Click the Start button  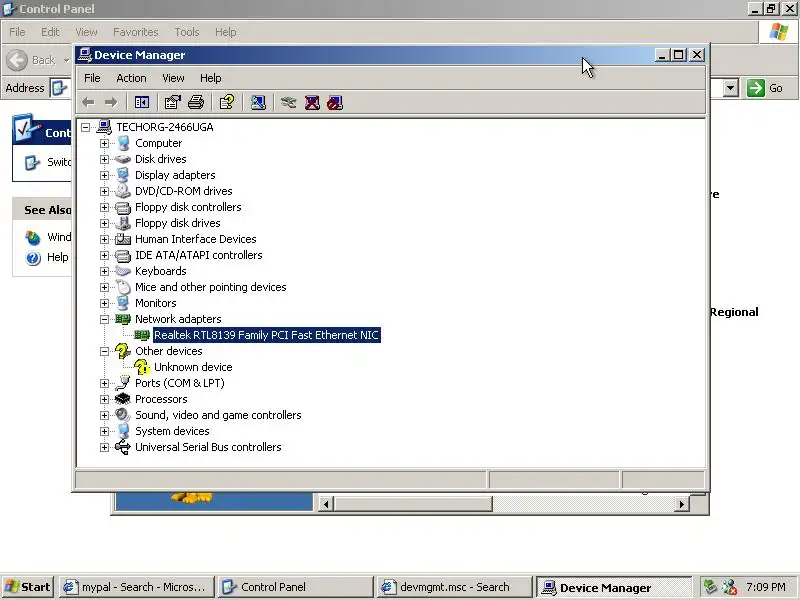click(28, 587)
